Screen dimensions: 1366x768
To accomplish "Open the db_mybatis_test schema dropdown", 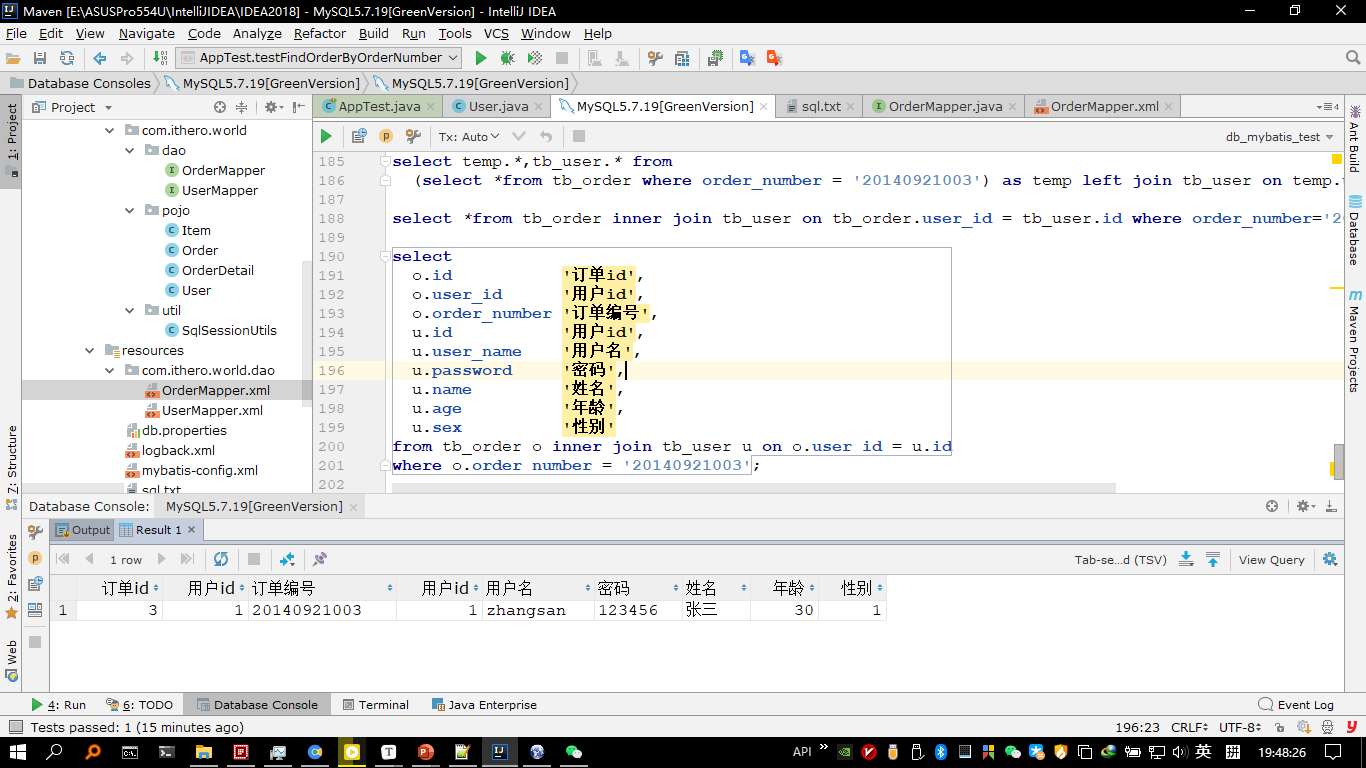I will [1280, 136].
